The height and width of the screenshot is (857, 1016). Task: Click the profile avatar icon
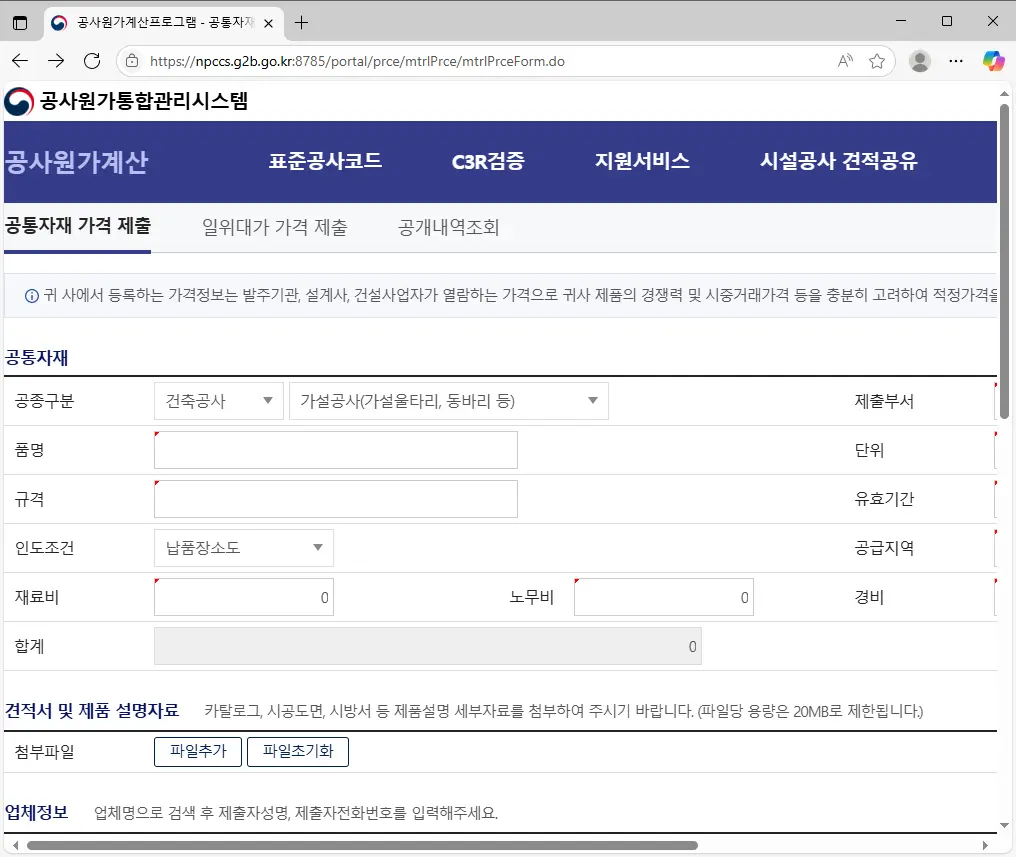tap(919, 61)
